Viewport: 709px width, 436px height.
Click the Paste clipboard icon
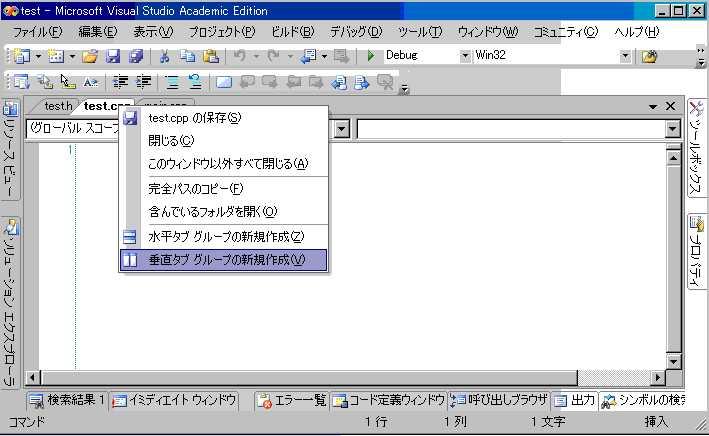tap(210, 56)
